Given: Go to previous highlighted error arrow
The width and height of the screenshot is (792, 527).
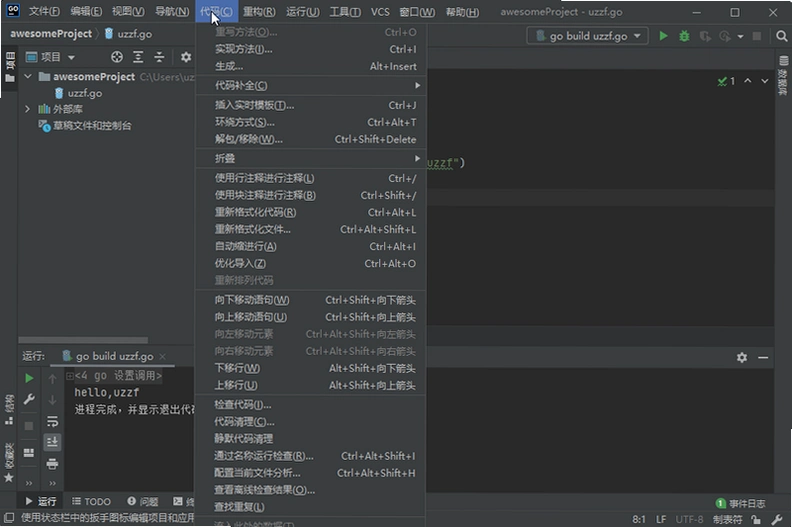Looking at the screenshot, I should coord(748,81).
